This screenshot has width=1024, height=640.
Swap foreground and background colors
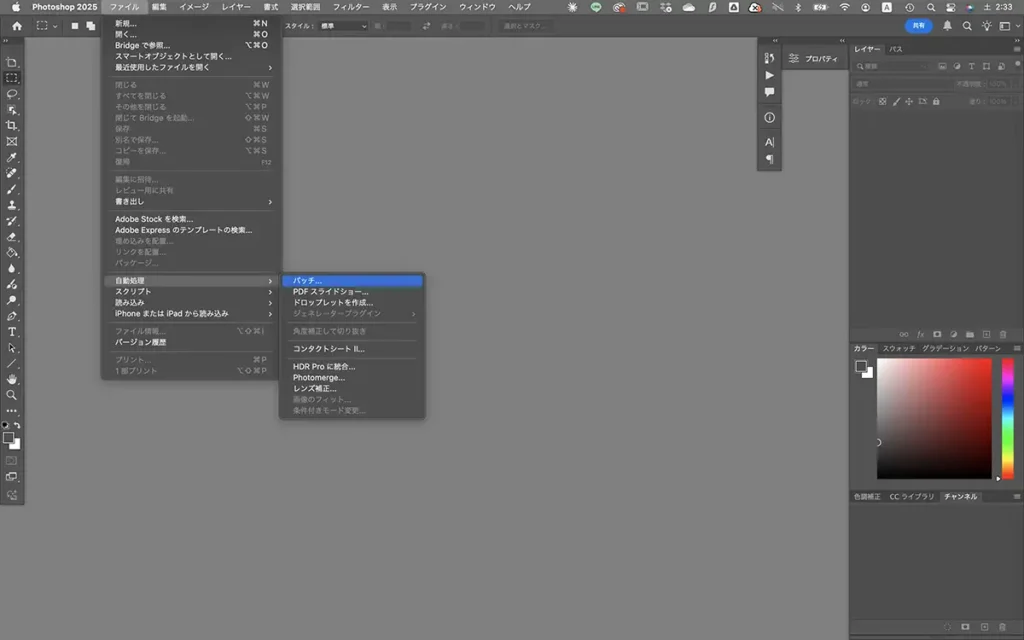[x=17, y=425]
